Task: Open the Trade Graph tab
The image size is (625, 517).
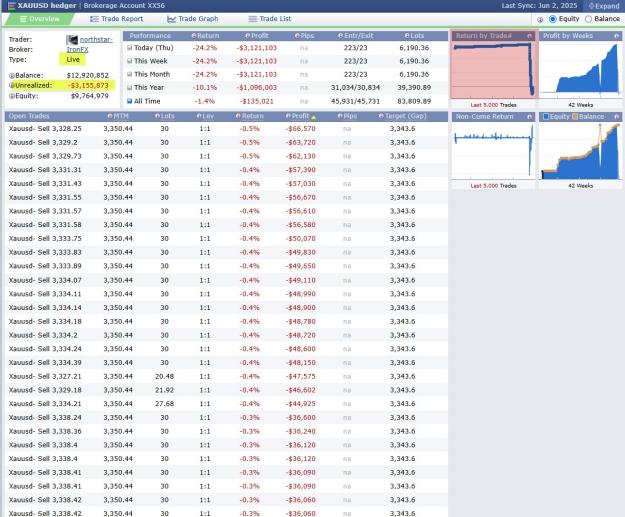Action: [x=193, y=19]
